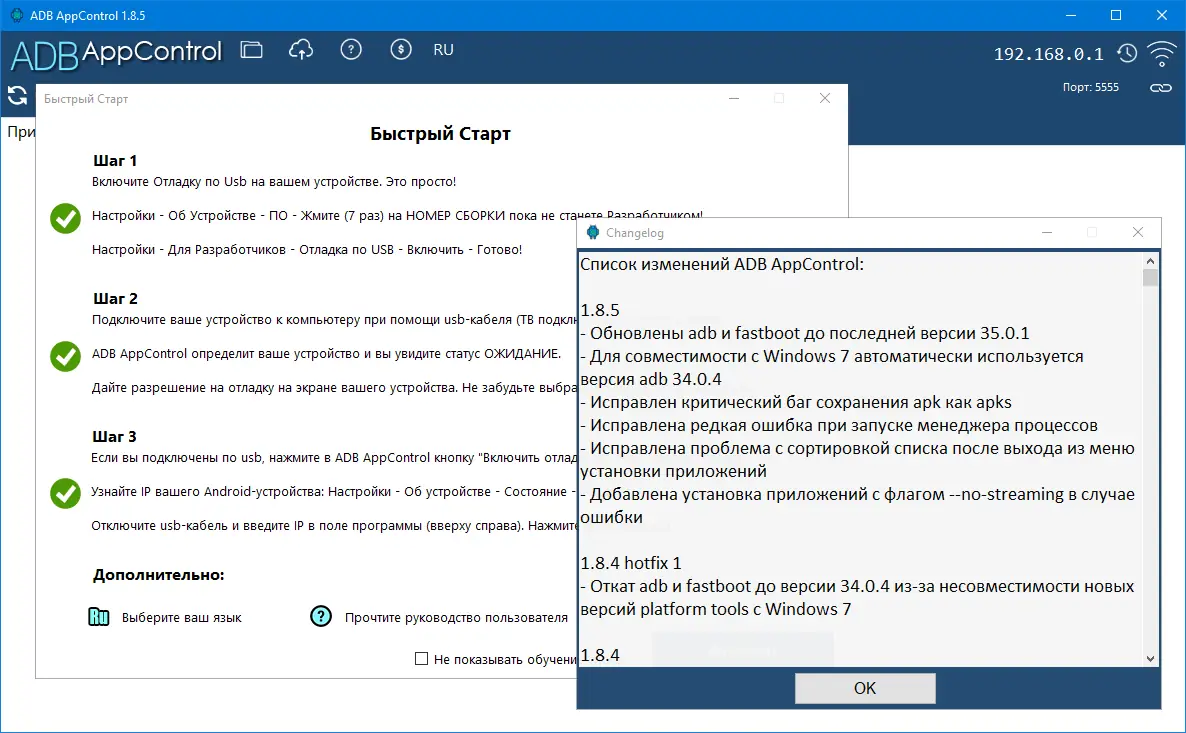Close the Быстрый Старт window
Image resolution: width=1186 pixels, height=733 pixels.
click(825, 98)
